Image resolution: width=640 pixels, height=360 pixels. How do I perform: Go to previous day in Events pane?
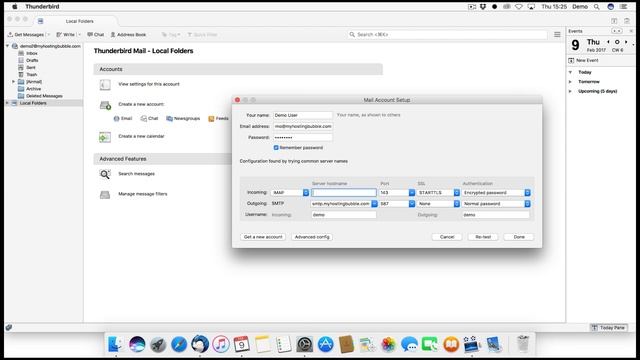(x=608, y=42)
